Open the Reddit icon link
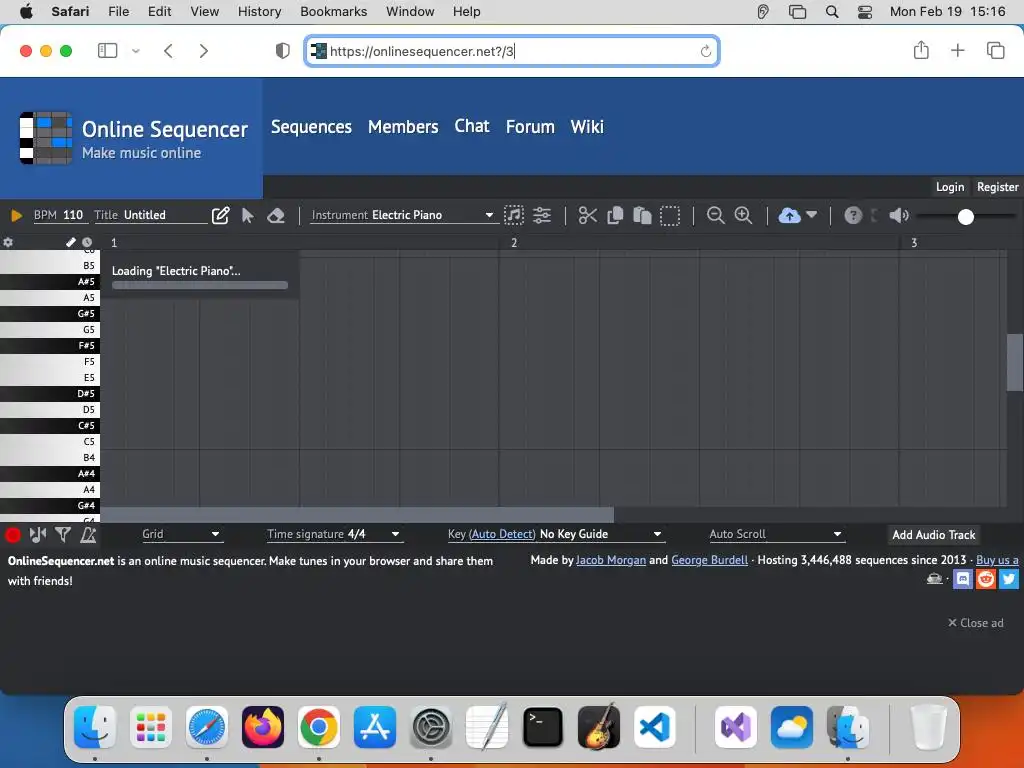The height and width of the screenshot is (768, 1024). pyautogui.click(x=985, y=579)
